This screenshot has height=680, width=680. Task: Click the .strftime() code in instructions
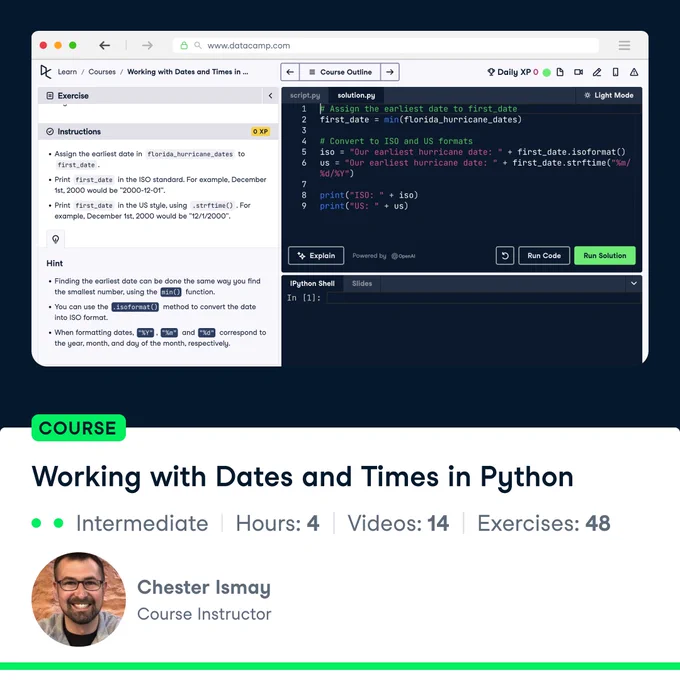[212, 206]
